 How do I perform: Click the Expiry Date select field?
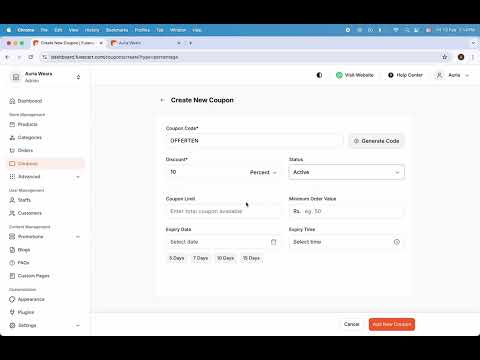[223, 242]
